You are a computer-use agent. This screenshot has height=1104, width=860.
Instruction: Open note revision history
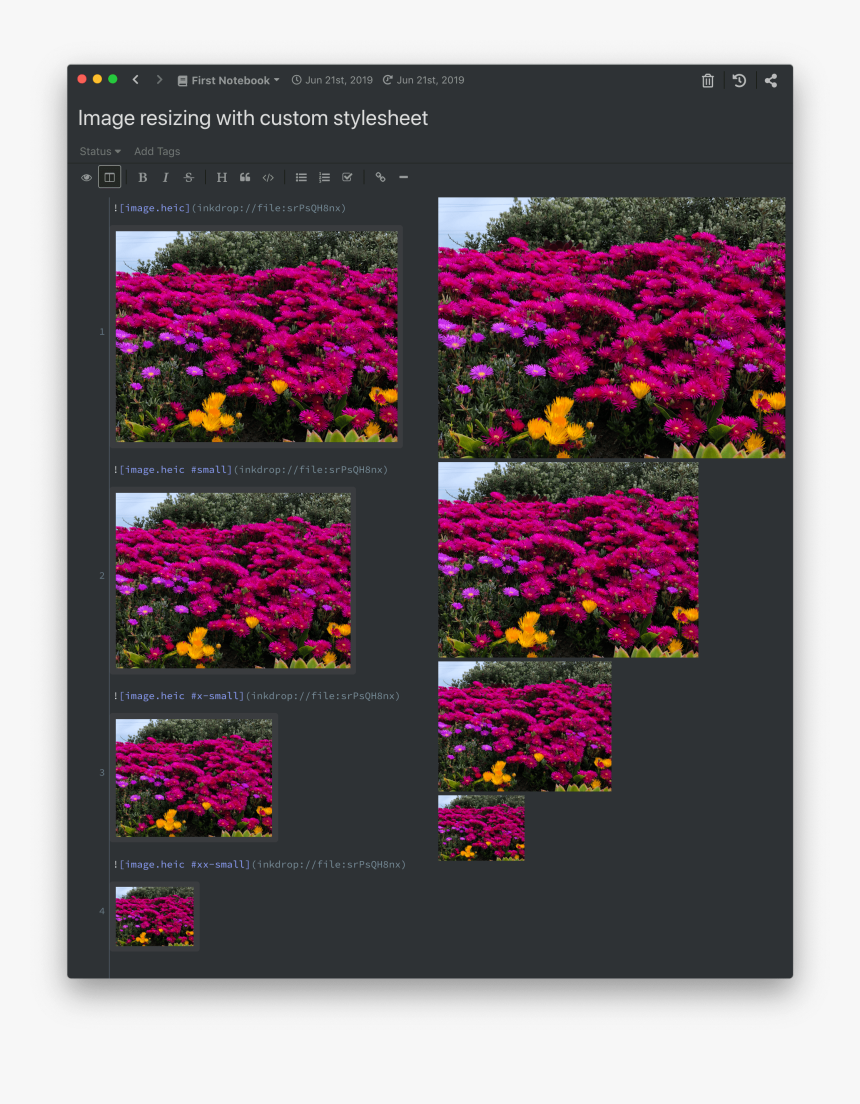click(x=739, y=80)
